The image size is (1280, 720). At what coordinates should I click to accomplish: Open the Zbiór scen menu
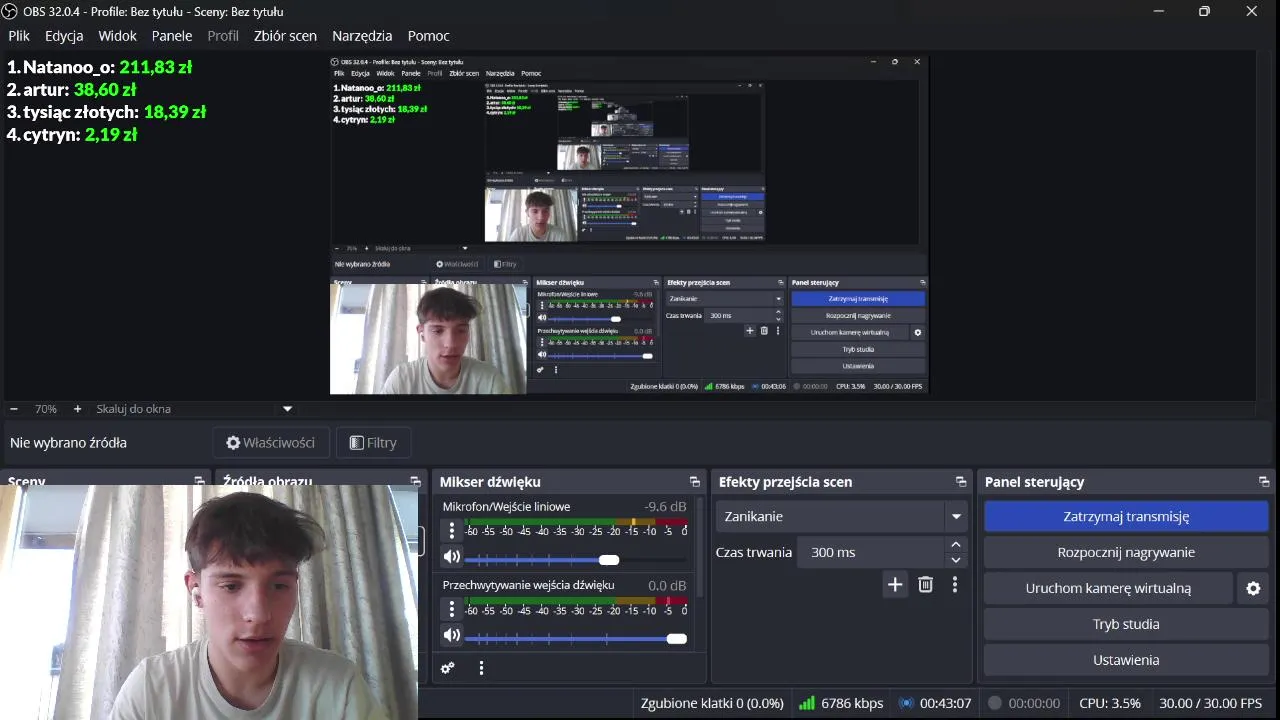pos(285,35)
